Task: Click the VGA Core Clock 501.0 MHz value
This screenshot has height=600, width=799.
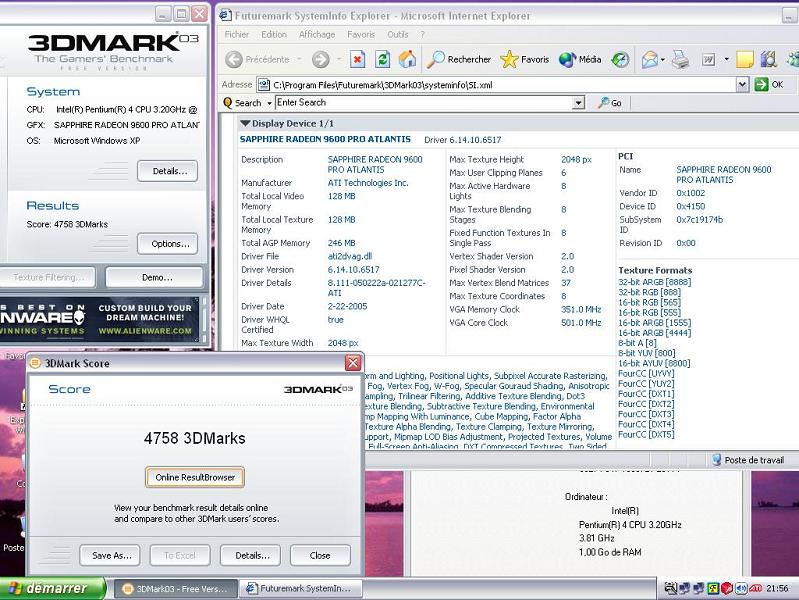Action: pyautogui.click(x=581, y=323)
